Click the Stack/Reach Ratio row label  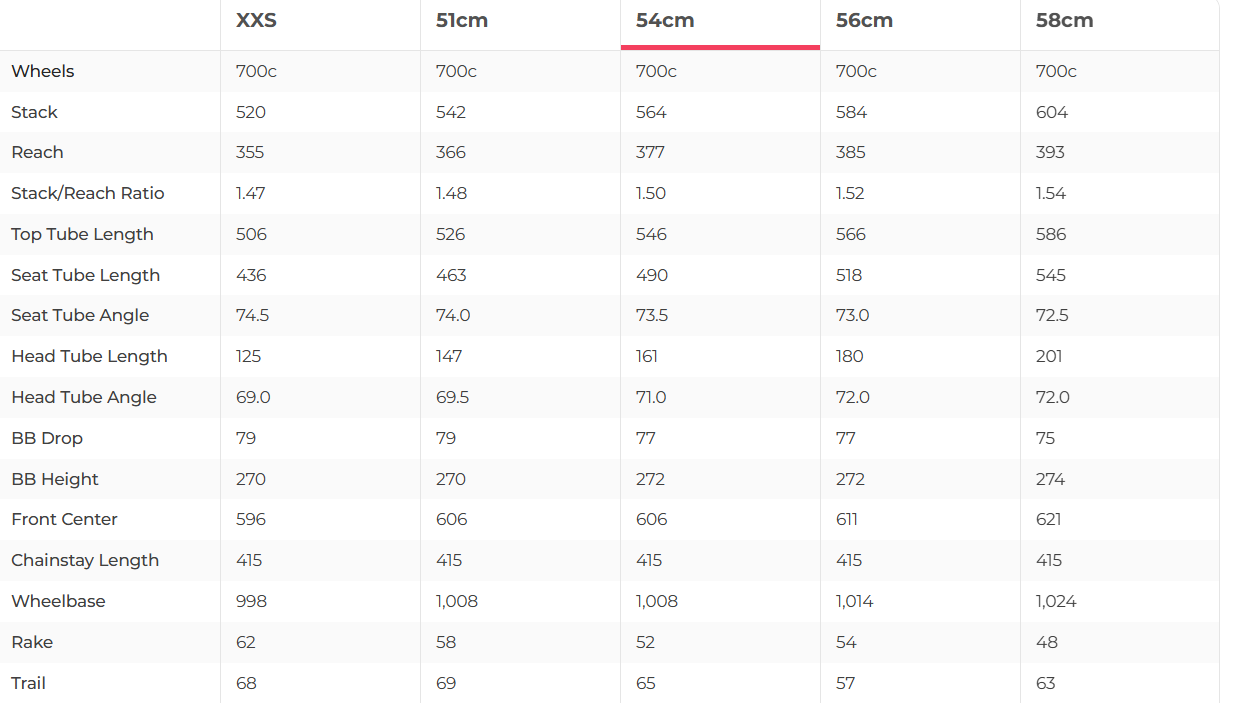tap(88, 193)
